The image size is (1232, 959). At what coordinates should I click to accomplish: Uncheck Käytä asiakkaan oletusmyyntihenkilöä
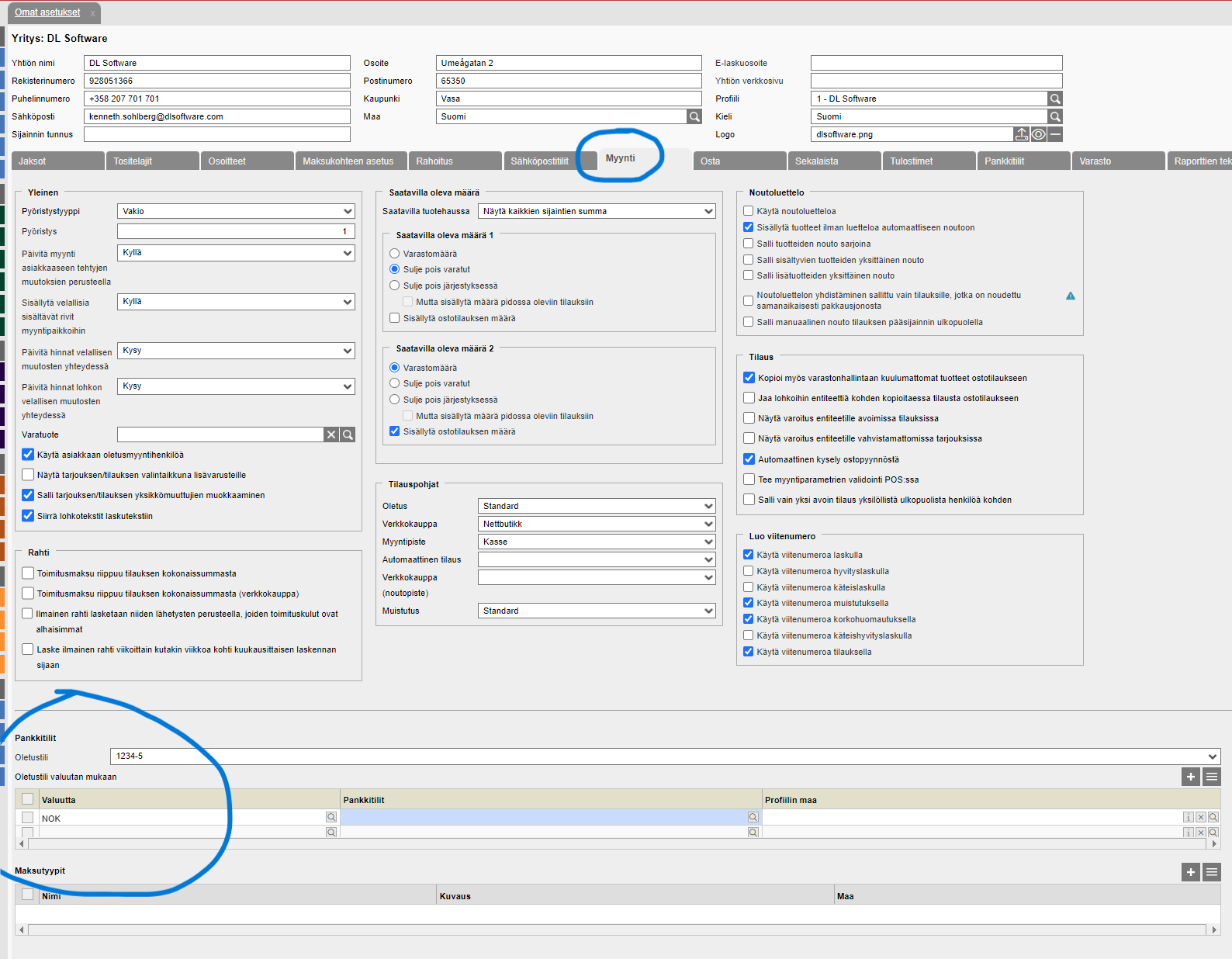point(28,455)
